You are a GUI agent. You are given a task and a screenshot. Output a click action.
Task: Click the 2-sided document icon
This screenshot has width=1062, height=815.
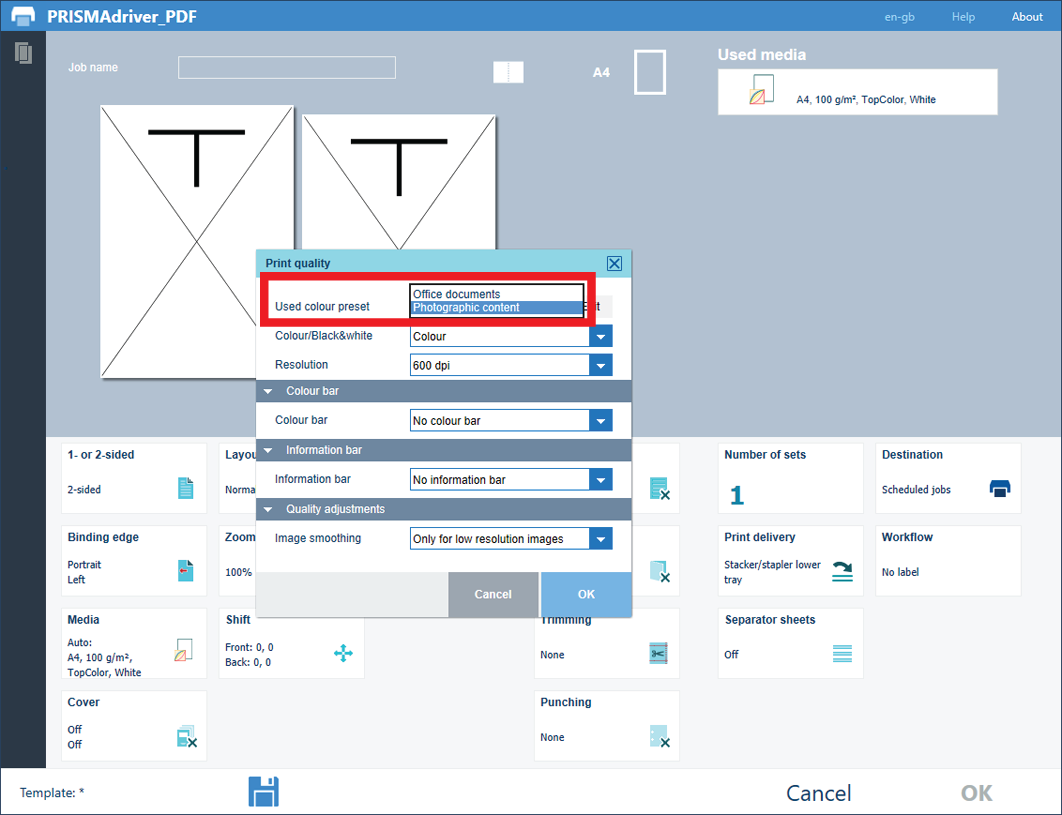click(x=185, y=488)
